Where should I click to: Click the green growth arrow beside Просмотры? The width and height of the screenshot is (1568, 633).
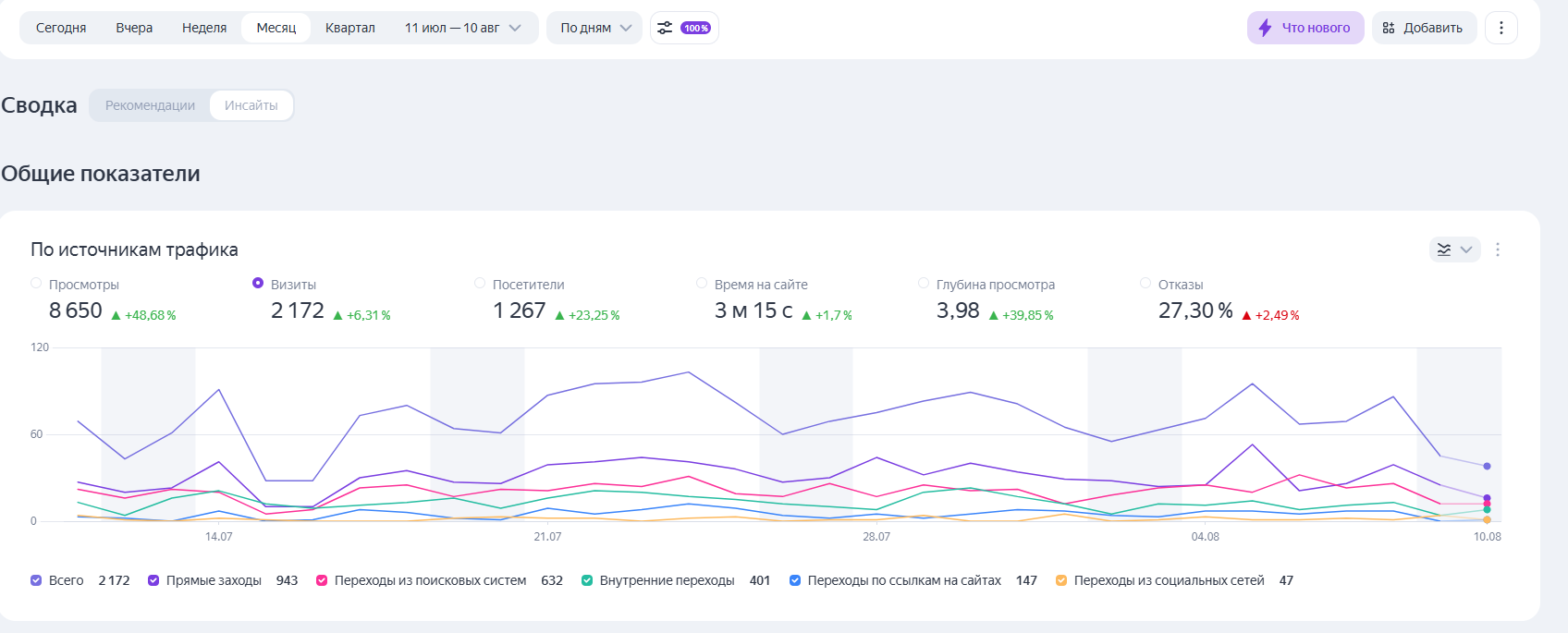[x=116, y=316]
